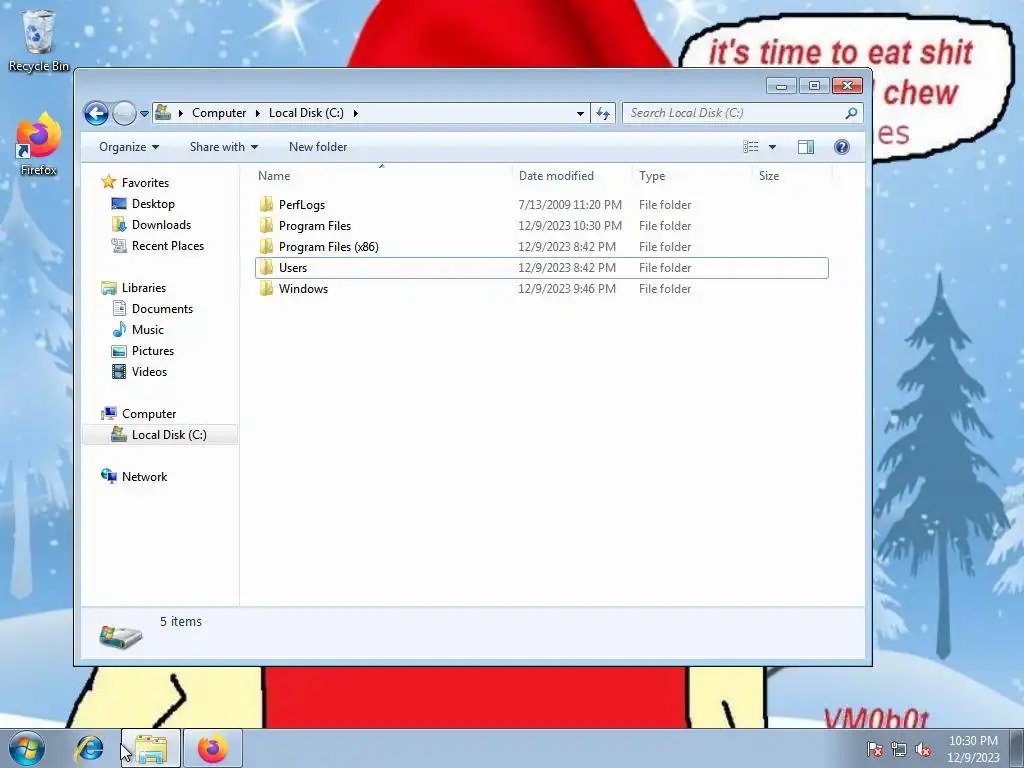The width and height of the screenshot is (1024, 768).
Task: Refresh the folder with the refresh icon
Action: tap(603, 114)
